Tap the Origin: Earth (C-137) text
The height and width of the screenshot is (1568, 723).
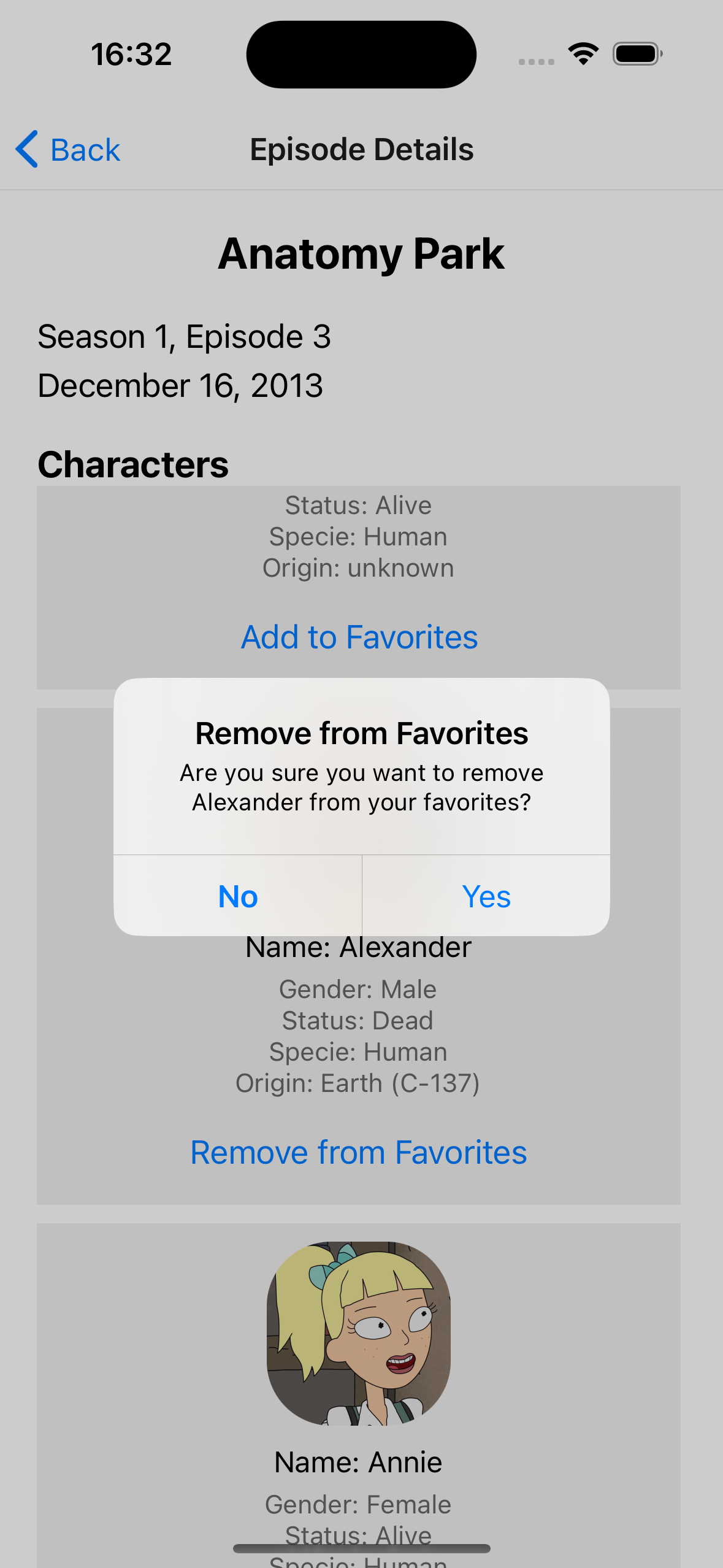pos(358,1083)
